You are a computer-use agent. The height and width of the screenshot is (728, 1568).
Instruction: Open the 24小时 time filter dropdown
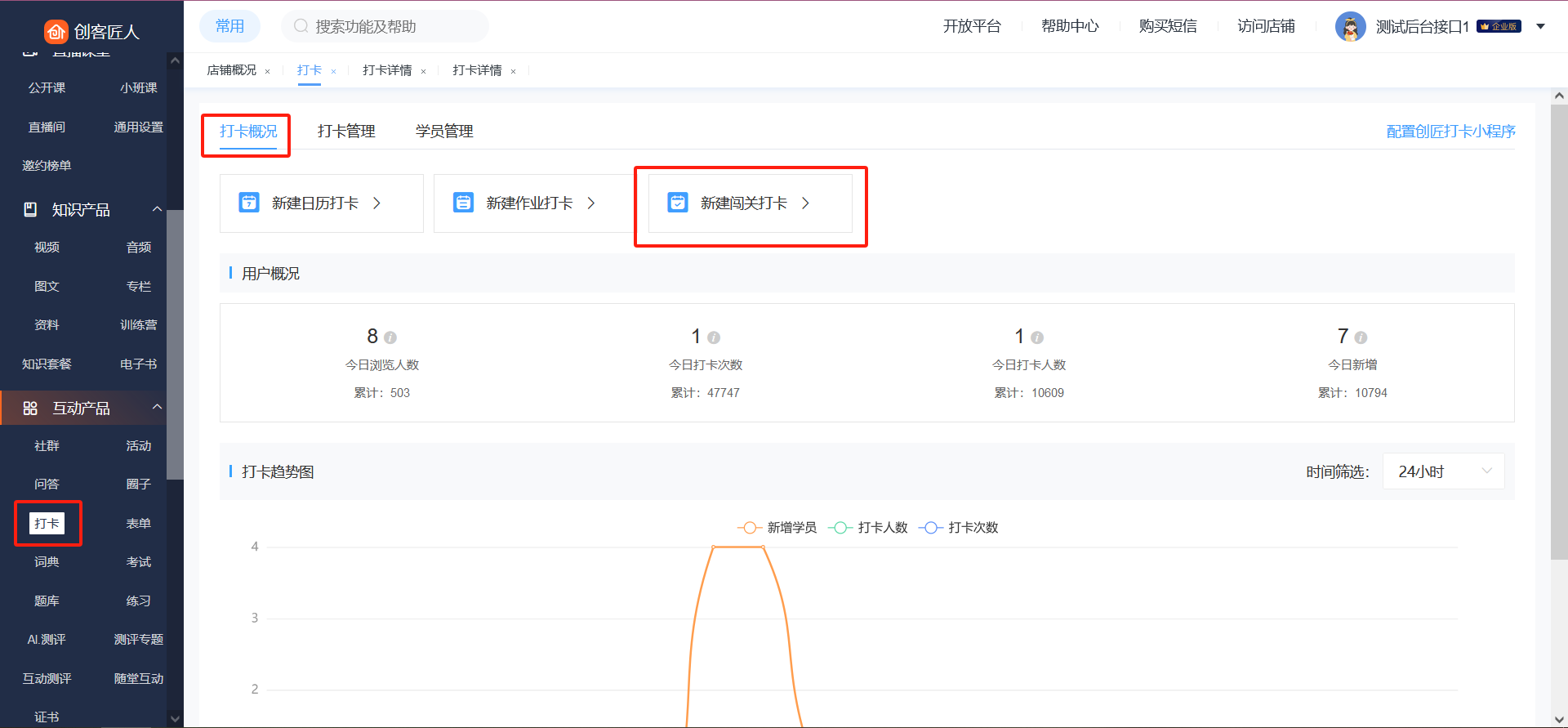coord(1443,471)
